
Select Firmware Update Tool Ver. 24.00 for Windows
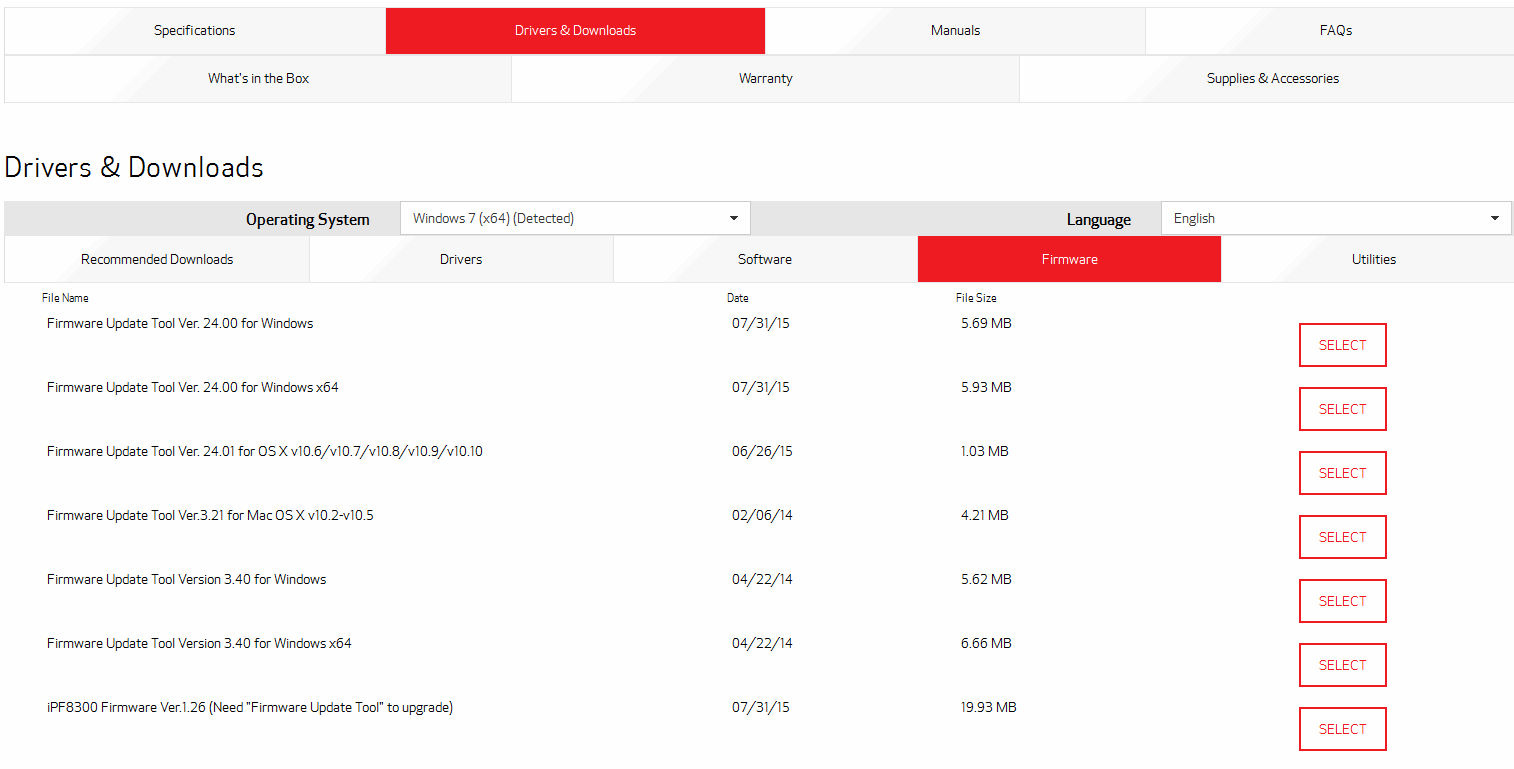[1342, 344]
